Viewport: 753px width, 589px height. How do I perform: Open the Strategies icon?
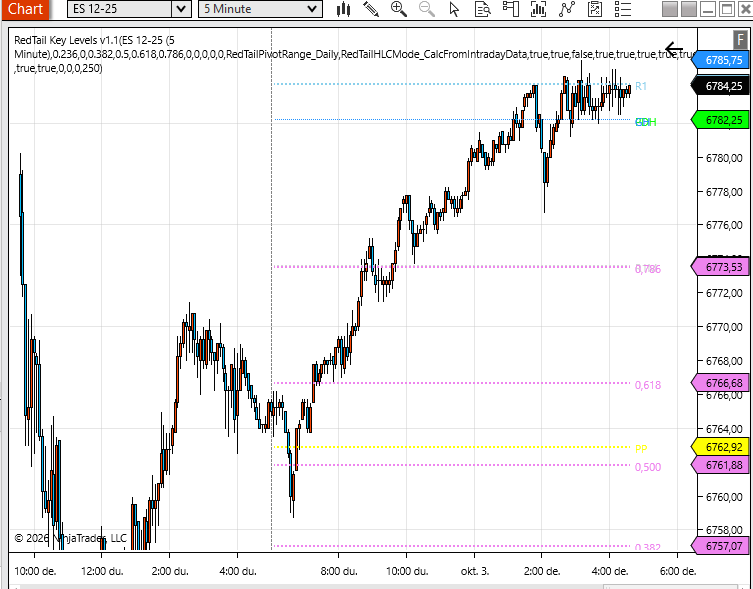point(596,9)
